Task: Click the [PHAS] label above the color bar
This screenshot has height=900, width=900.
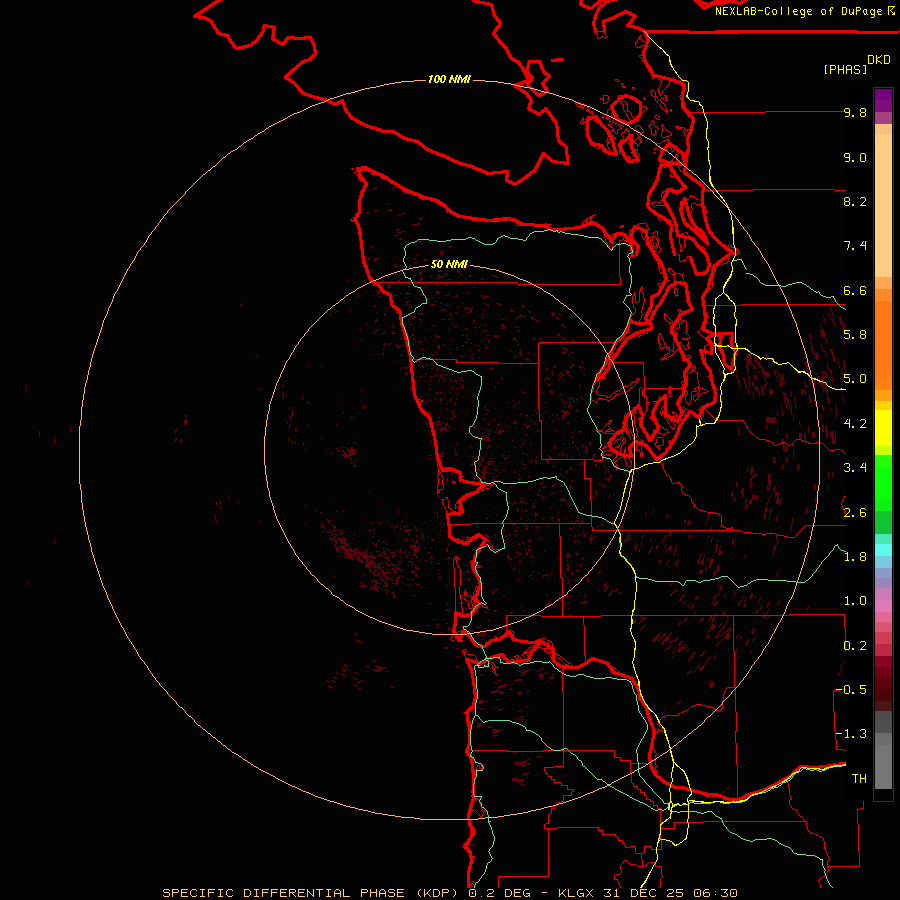Action: [x=845, y=69]
